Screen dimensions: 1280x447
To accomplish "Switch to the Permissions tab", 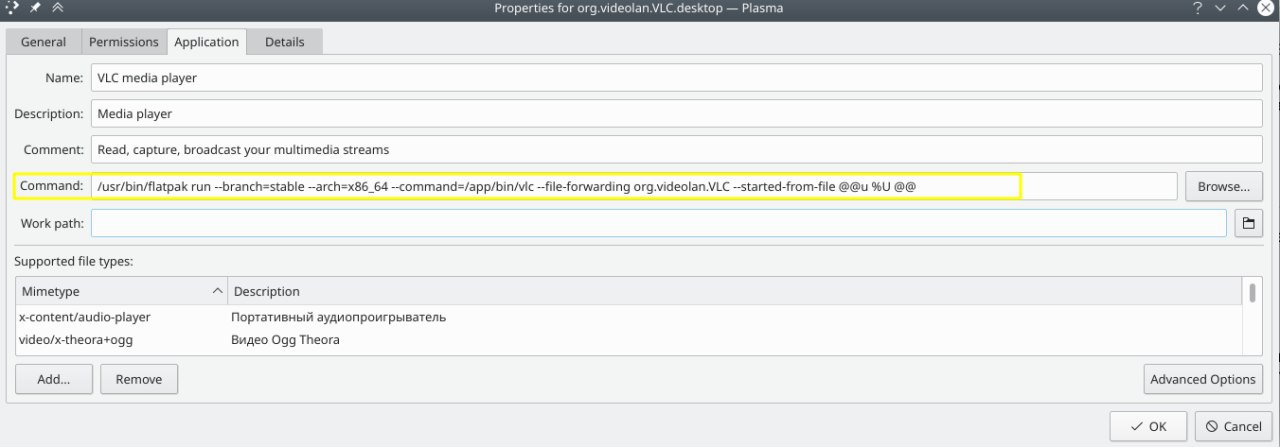I will point(123,42).
